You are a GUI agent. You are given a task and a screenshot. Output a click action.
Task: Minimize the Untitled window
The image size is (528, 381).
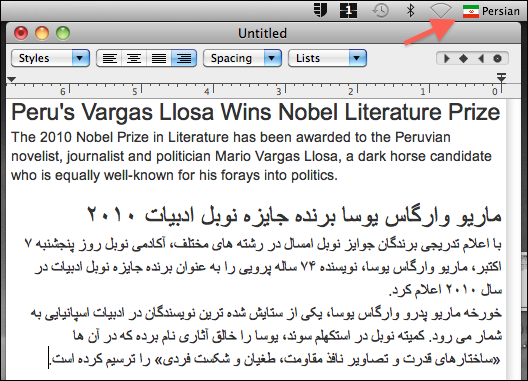(42, 33)
